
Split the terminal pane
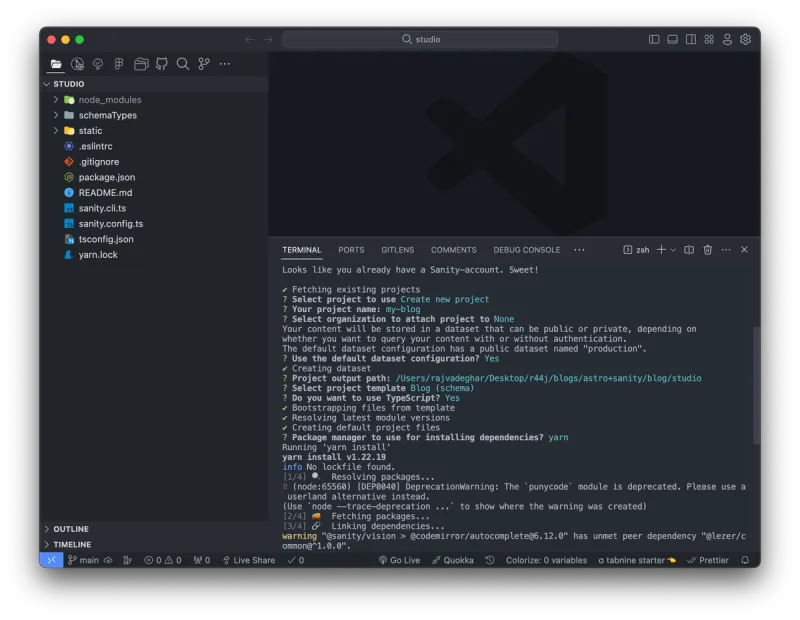689,250
